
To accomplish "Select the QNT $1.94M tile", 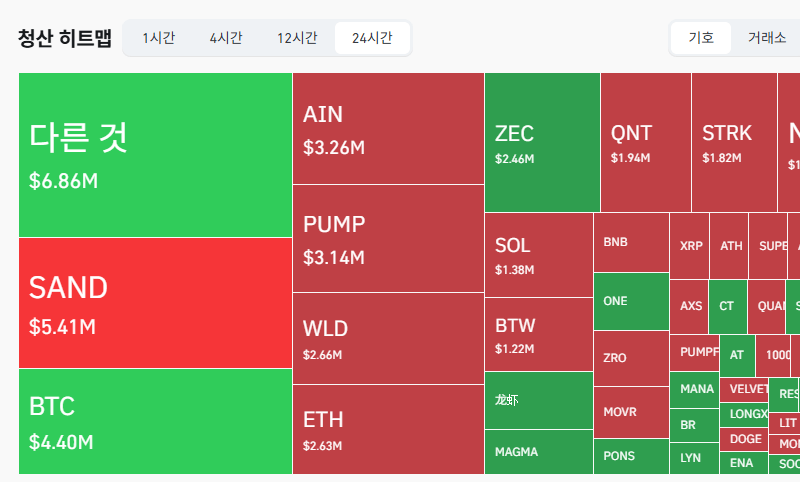I will [646, 142].
